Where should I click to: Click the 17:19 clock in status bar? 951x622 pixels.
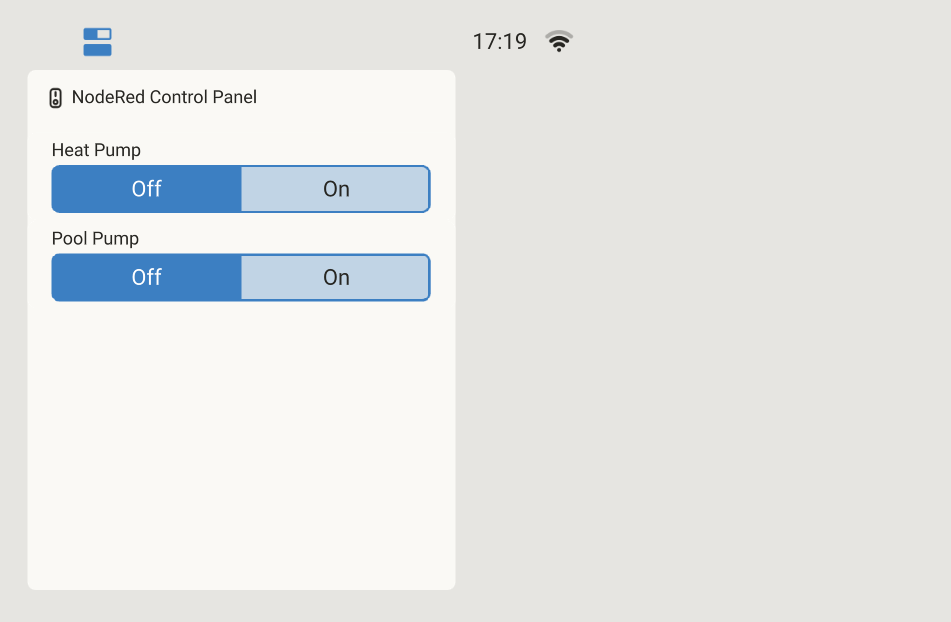pyautogui.click(x=499, y=42)
